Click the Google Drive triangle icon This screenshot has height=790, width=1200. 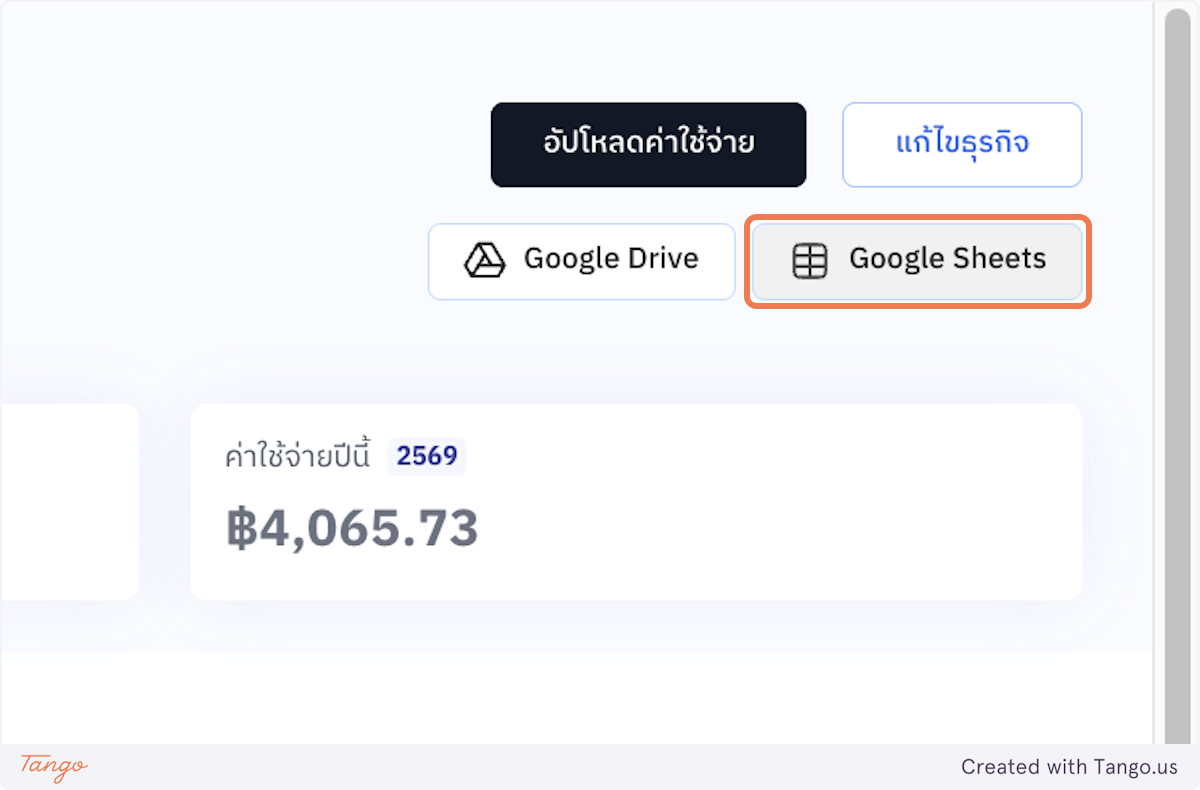click(483, 259)
